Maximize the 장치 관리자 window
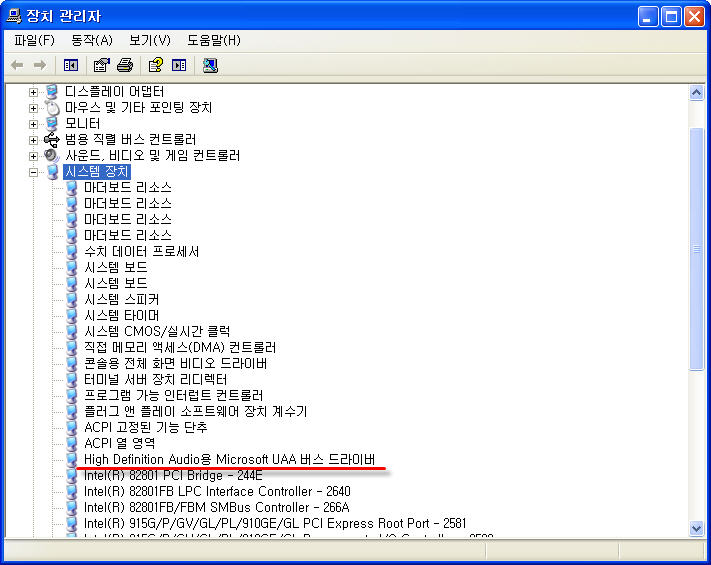The width and height of the screenshot is (711, 565). 671,17
